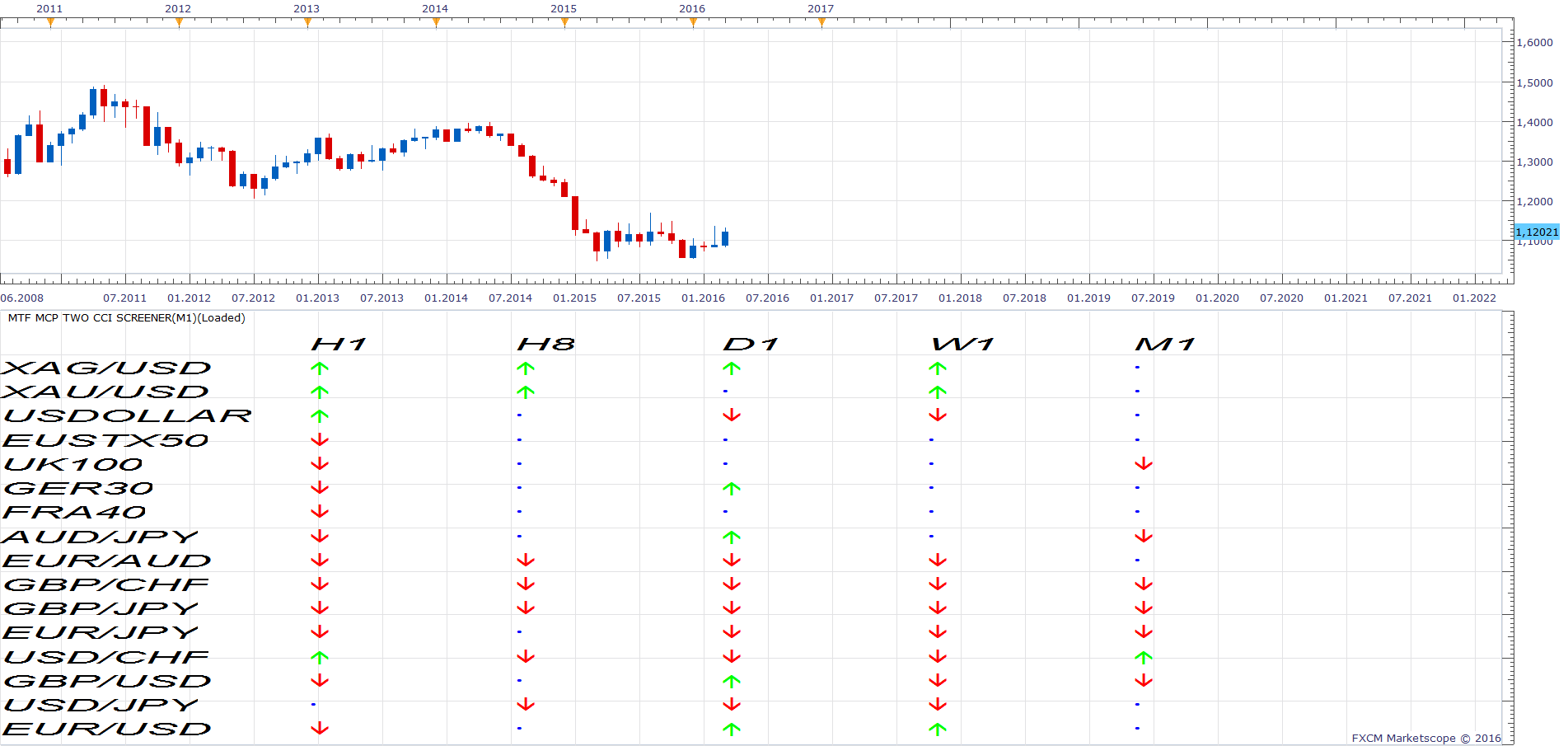This screenshot has height=746, width=1568.
Task: Click the UK100 M1 red down arrow
Action: click(x=1144, y=464)
